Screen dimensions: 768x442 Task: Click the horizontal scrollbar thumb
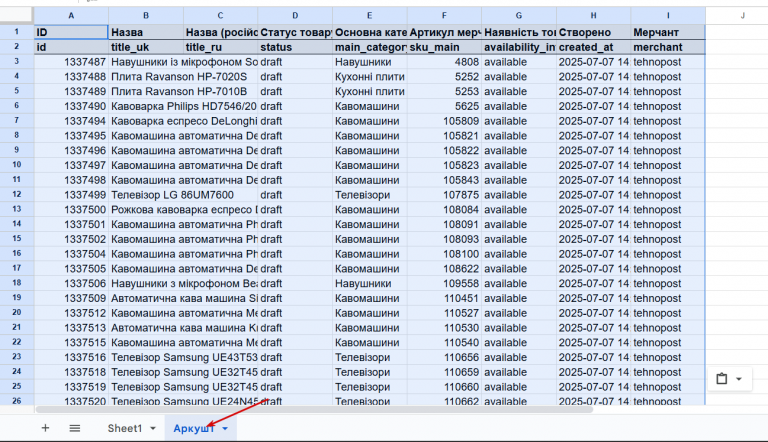(x=313, y=409)
